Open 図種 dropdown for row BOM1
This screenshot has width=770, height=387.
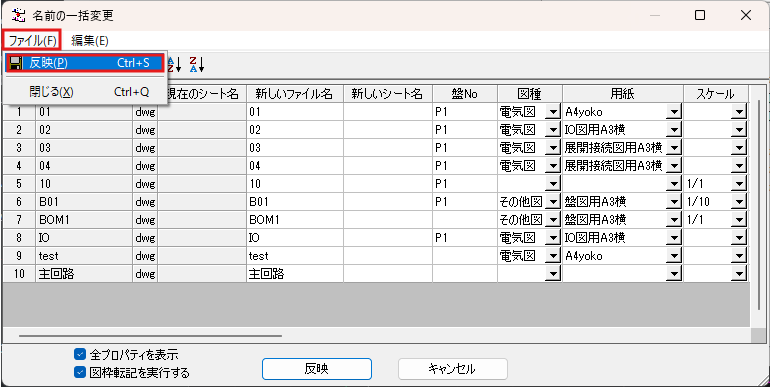point(553,220)
